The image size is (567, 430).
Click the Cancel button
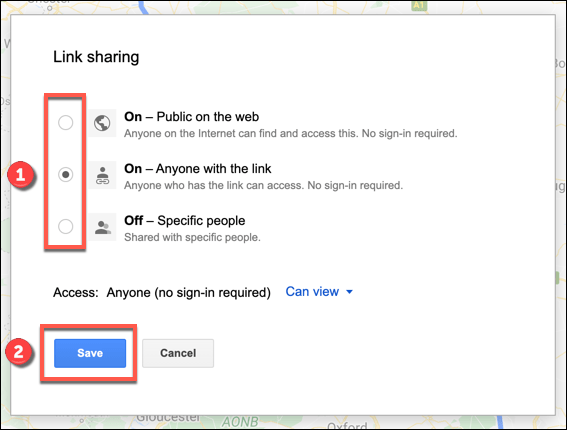178,353
